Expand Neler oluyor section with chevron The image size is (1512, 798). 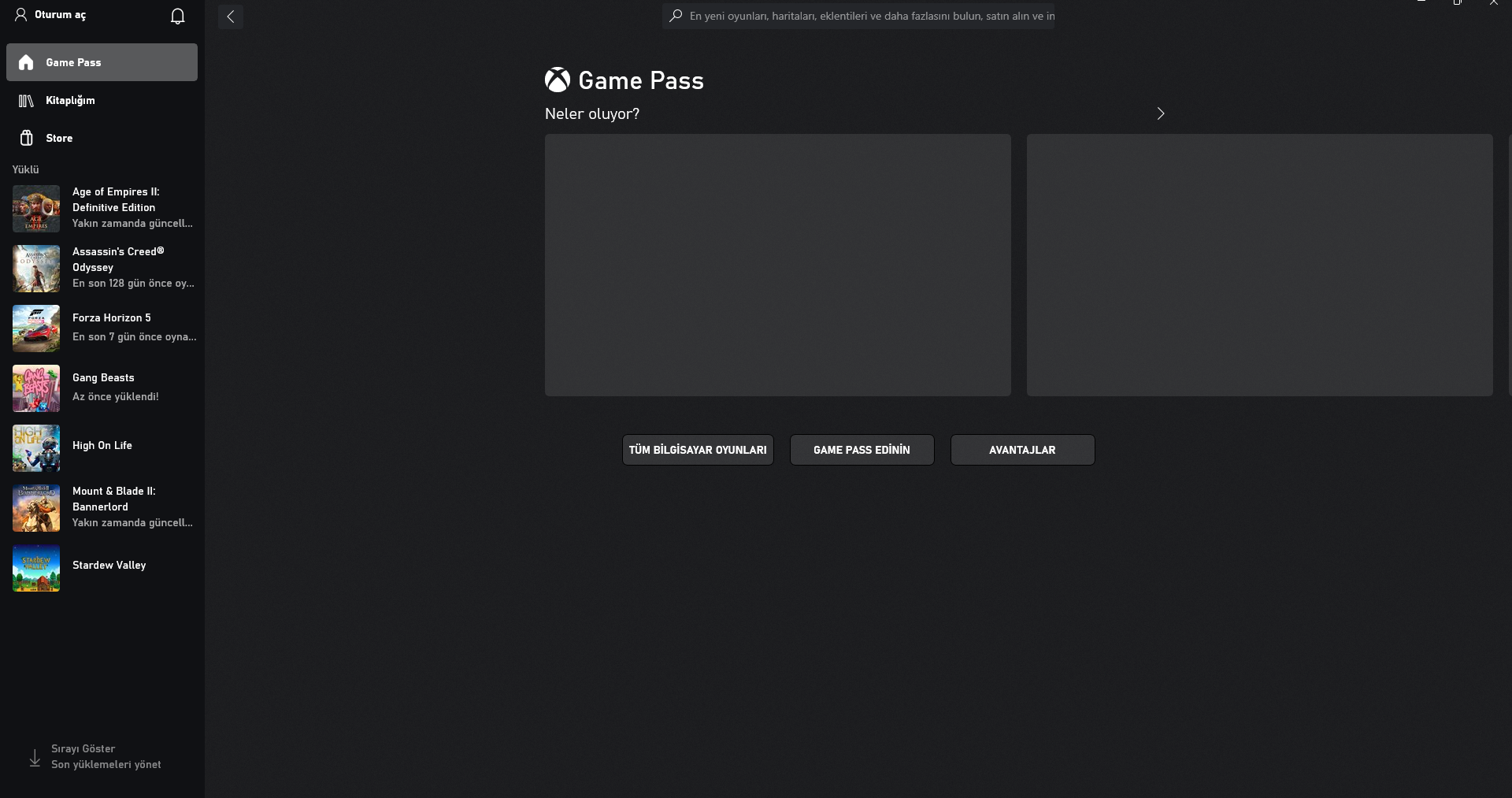(x=1160, y=113)
